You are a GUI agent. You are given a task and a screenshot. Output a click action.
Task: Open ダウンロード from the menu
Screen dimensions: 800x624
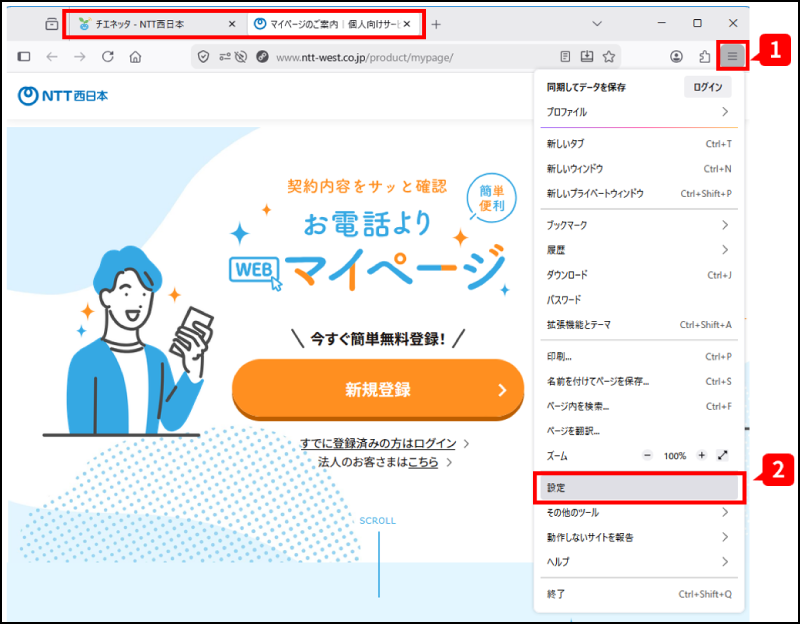(x=639, y=274)
